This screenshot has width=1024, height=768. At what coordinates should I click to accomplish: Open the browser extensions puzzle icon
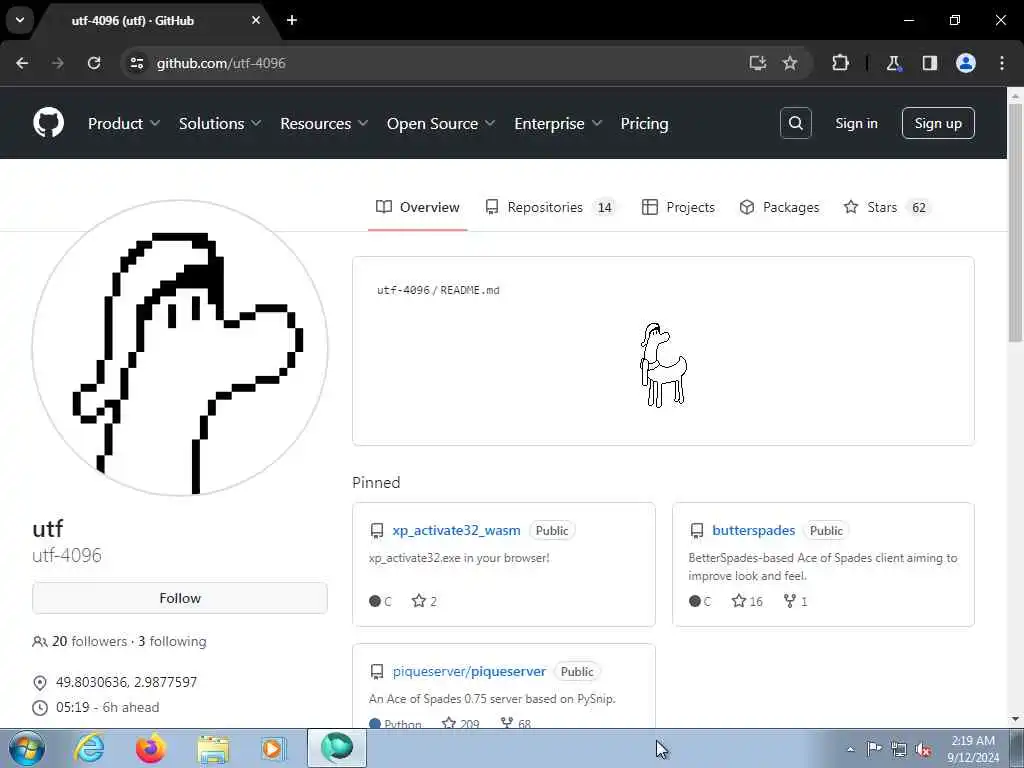(x=840, y=63)
